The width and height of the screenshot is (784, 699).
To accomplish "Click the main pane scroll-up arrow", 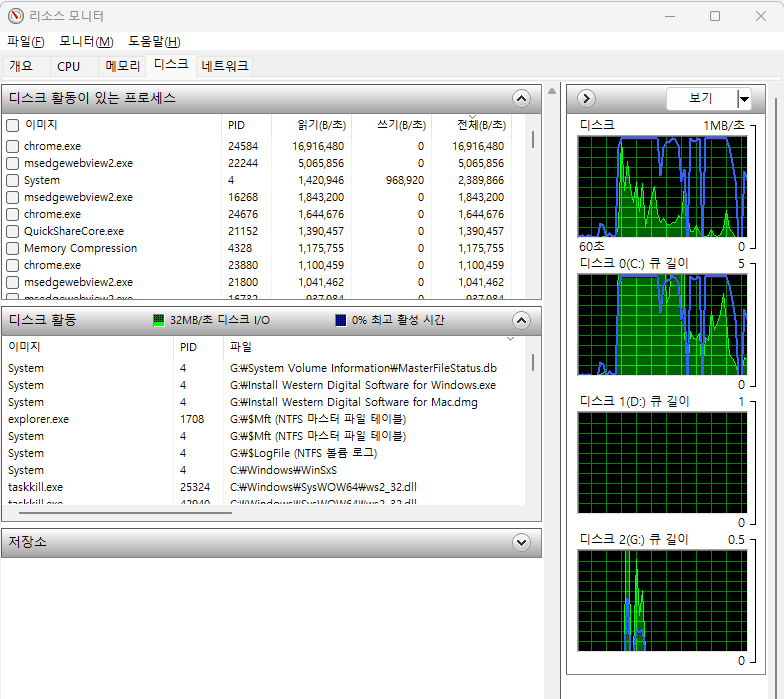I will coord(552,91).
